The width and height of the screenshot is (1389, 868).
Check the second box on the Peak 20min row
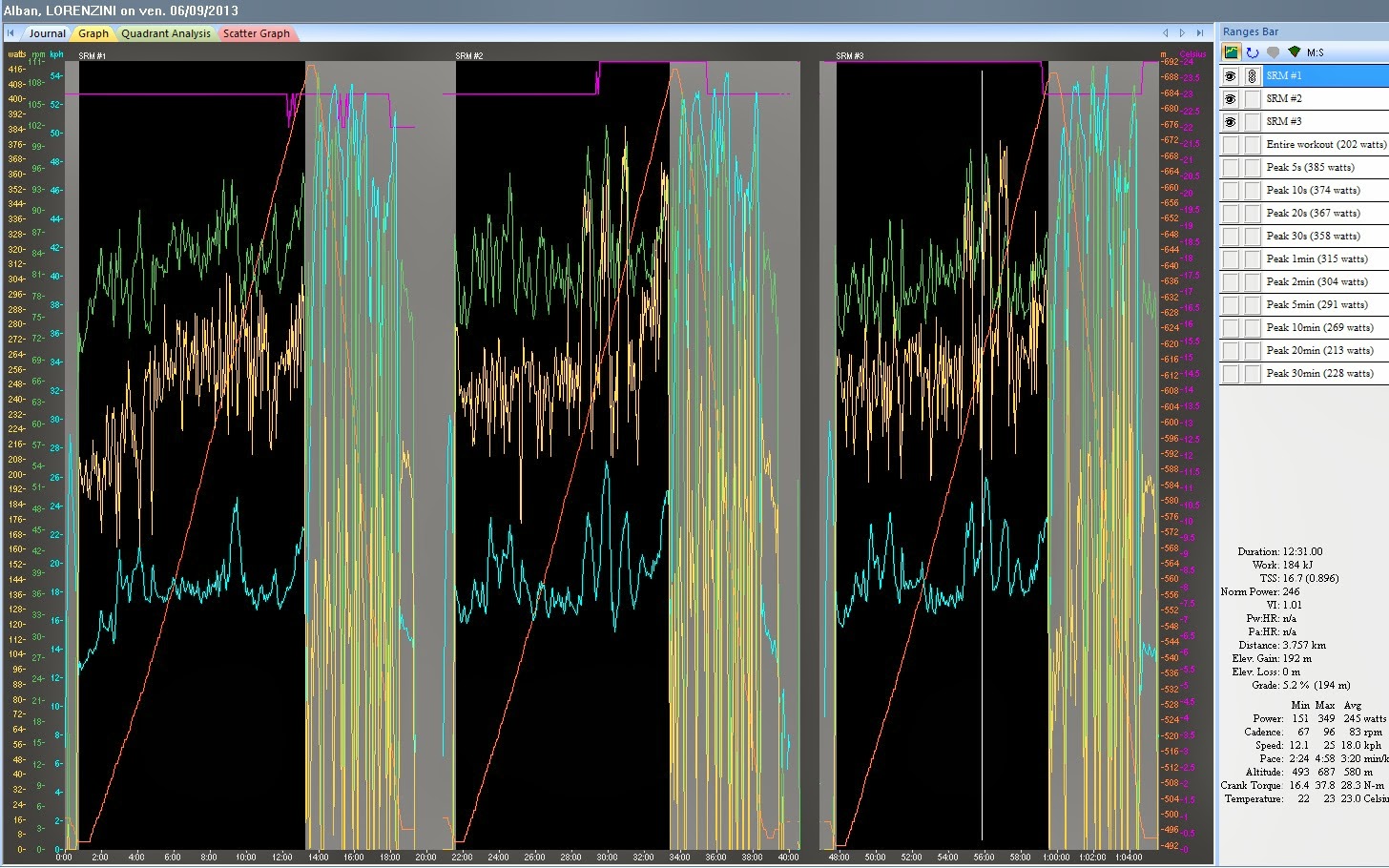[1252, 350]
